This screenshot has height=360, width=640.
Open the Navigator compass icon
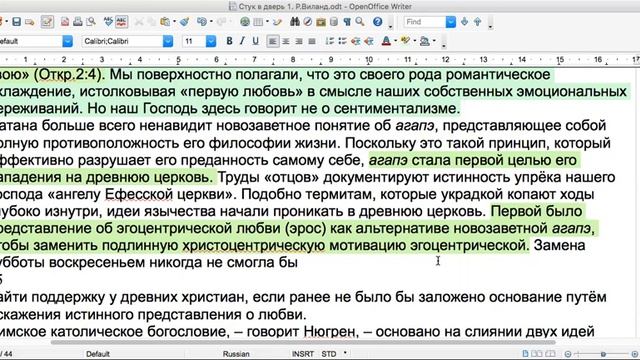308,22
